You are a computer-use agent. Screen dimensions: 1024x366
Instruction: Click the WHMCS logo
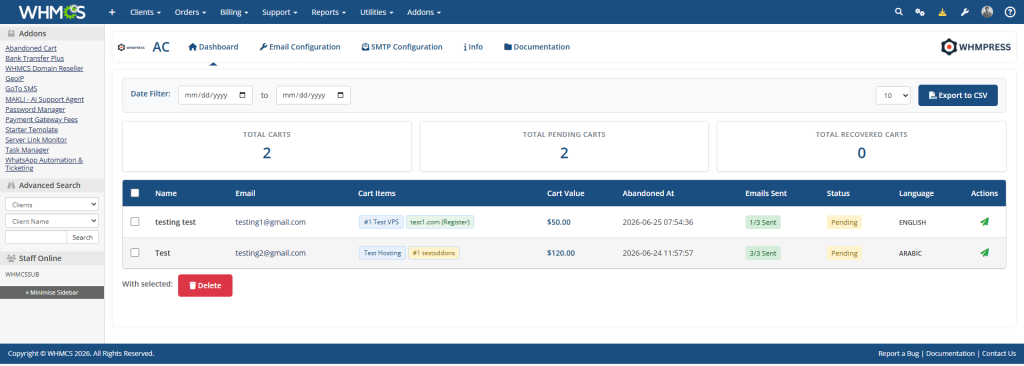tap(52, 12)
